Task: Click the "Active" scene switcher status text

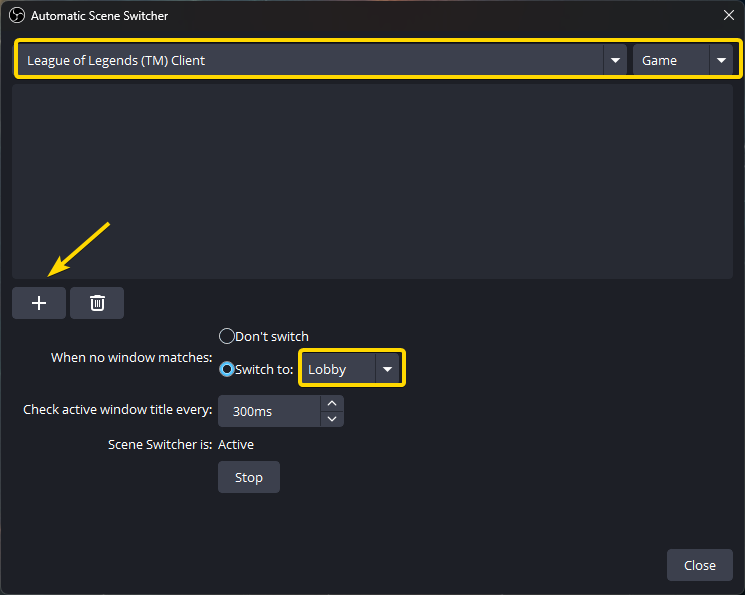Action: point(236,444)
